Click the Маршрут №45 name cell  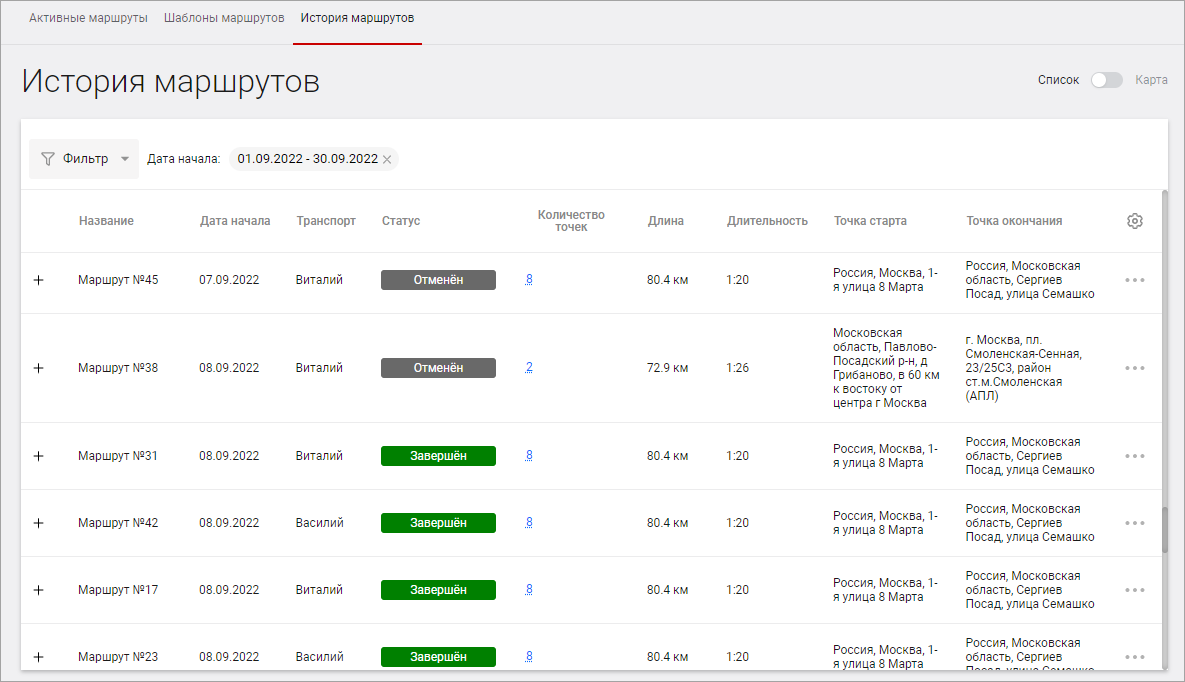pos(118,280)
